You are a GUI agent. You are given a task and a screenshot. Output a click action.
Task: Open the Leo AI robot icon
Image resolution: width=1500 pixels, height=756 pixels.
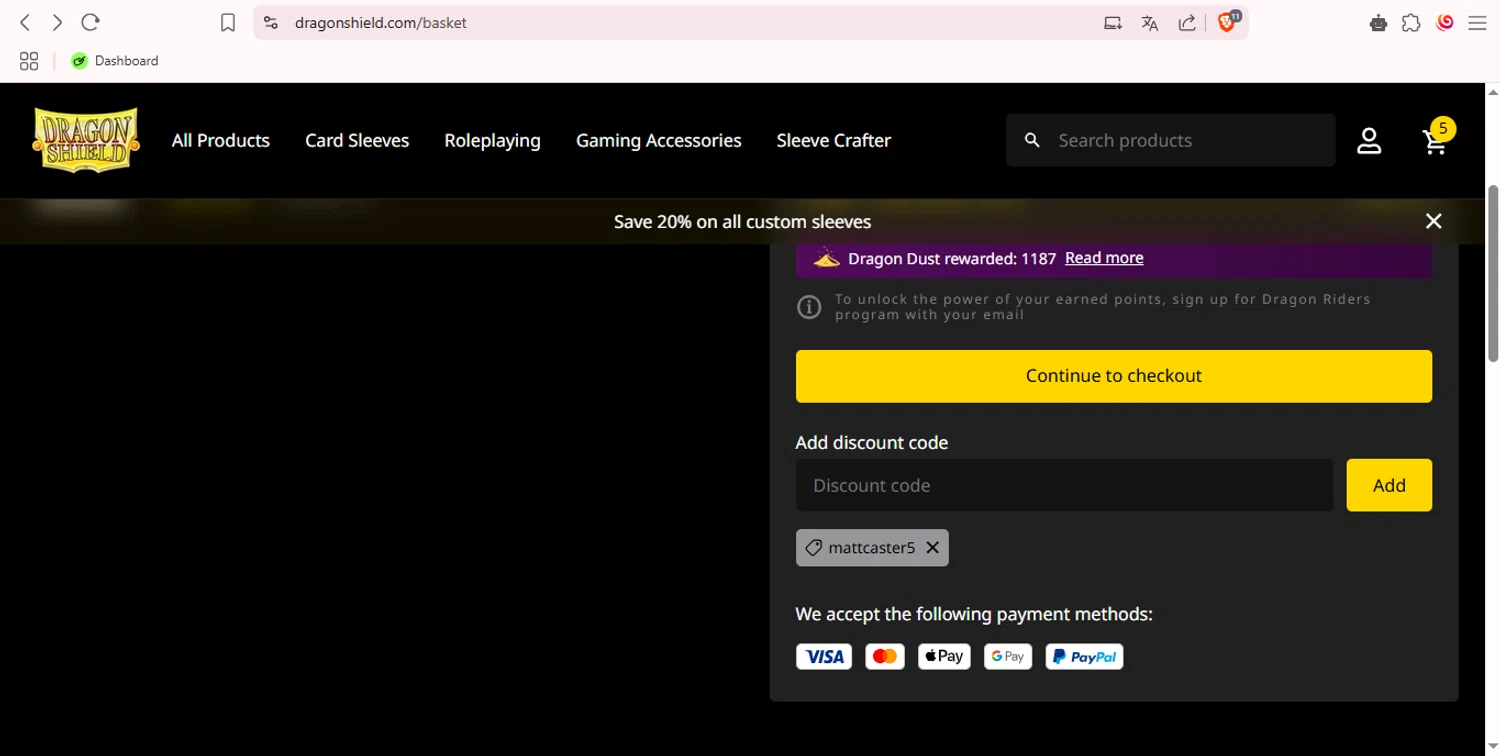click(1378, 23)
